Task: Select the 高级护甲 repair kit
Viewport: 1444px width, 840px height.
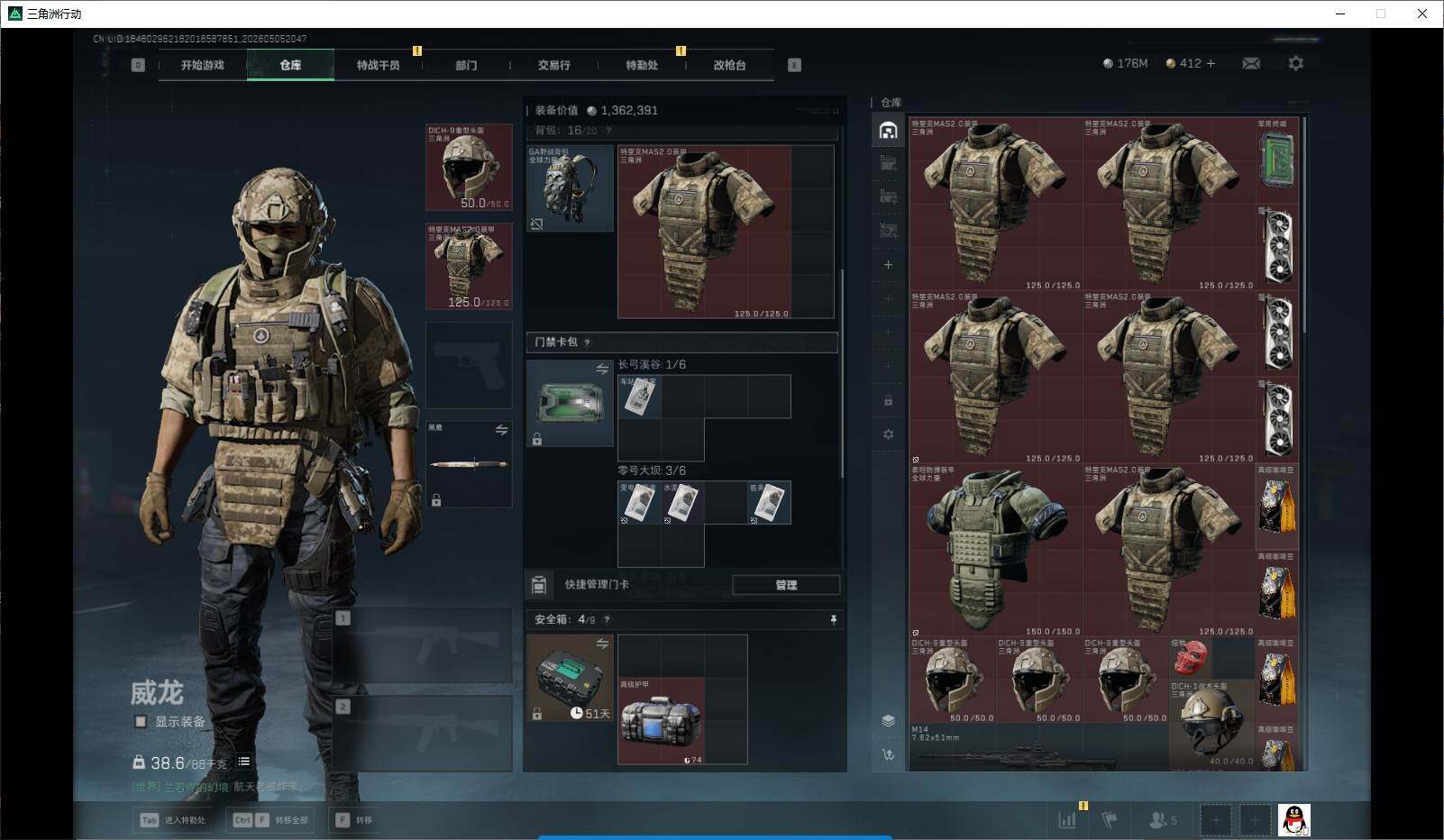Action: [x=661, y=721]
